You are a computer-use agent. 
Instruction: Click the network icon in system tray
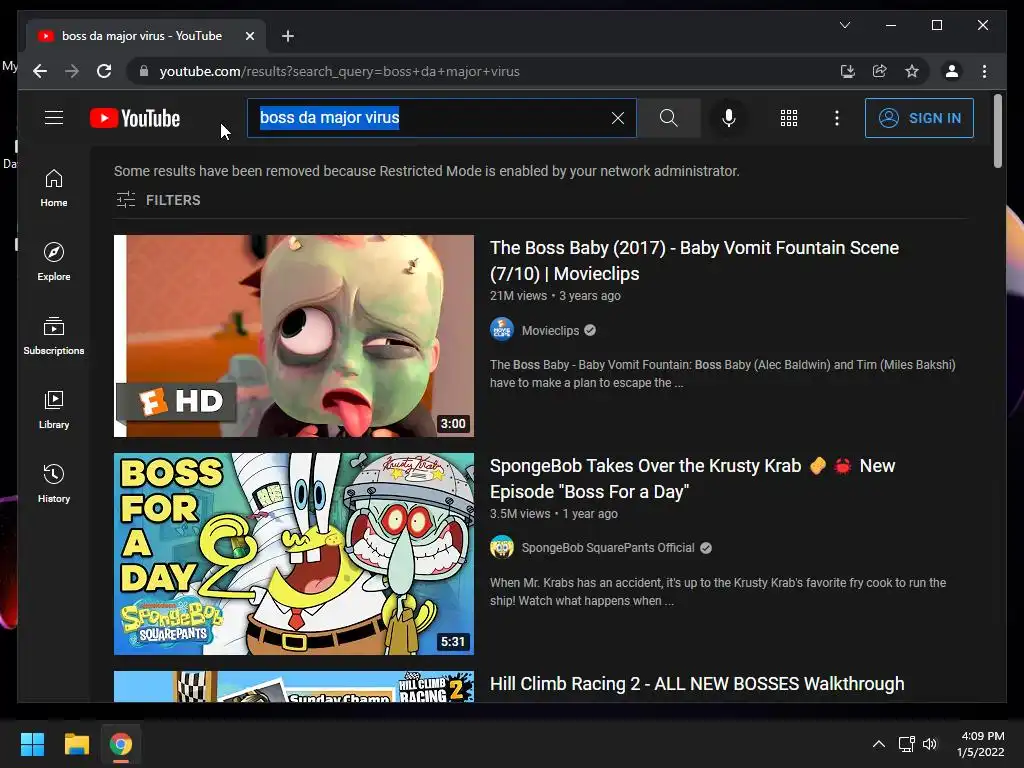(x=906, y=744)
